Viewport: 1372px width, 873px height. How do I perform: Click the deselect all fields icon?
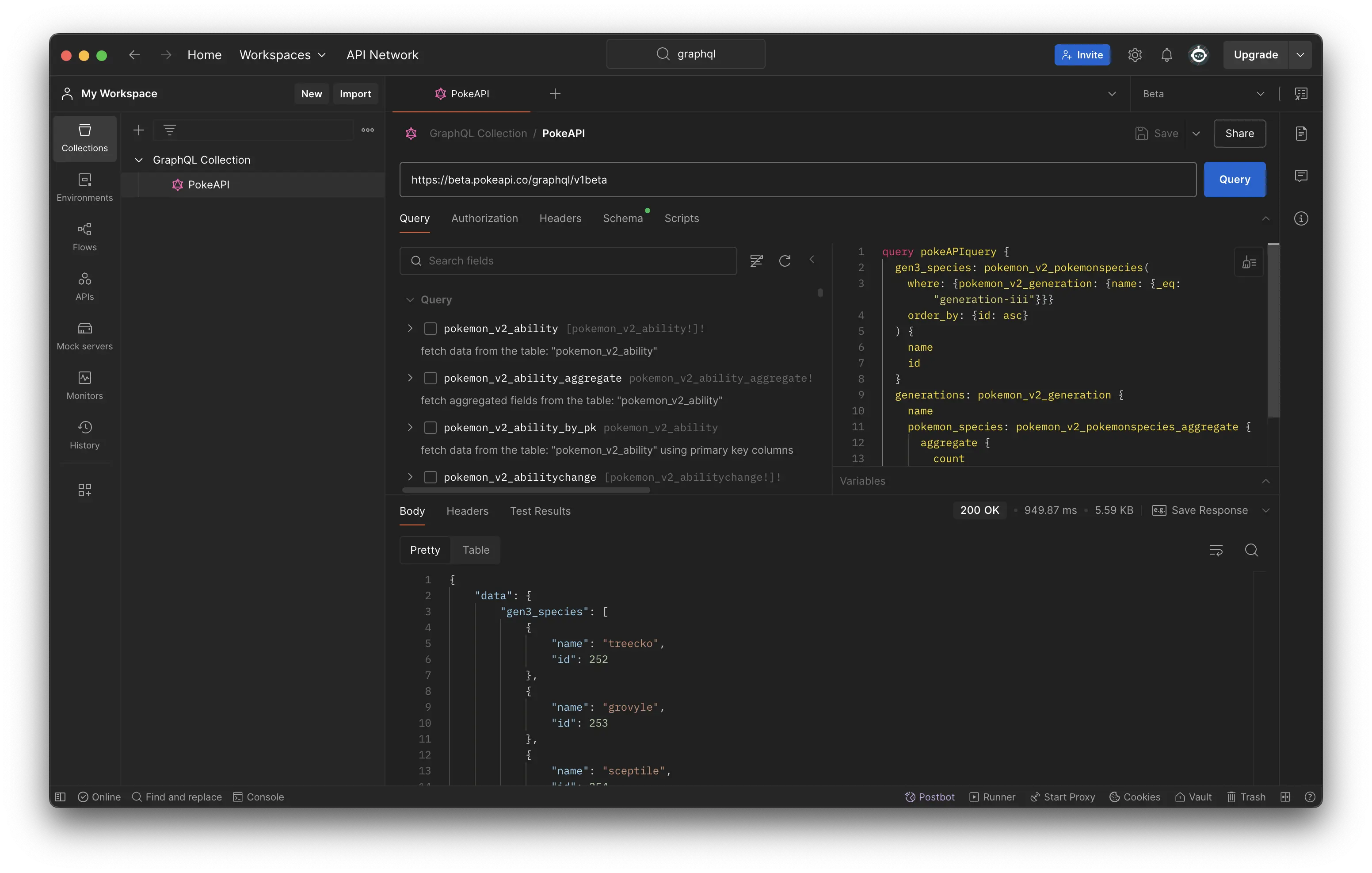[x=756, y=260]
